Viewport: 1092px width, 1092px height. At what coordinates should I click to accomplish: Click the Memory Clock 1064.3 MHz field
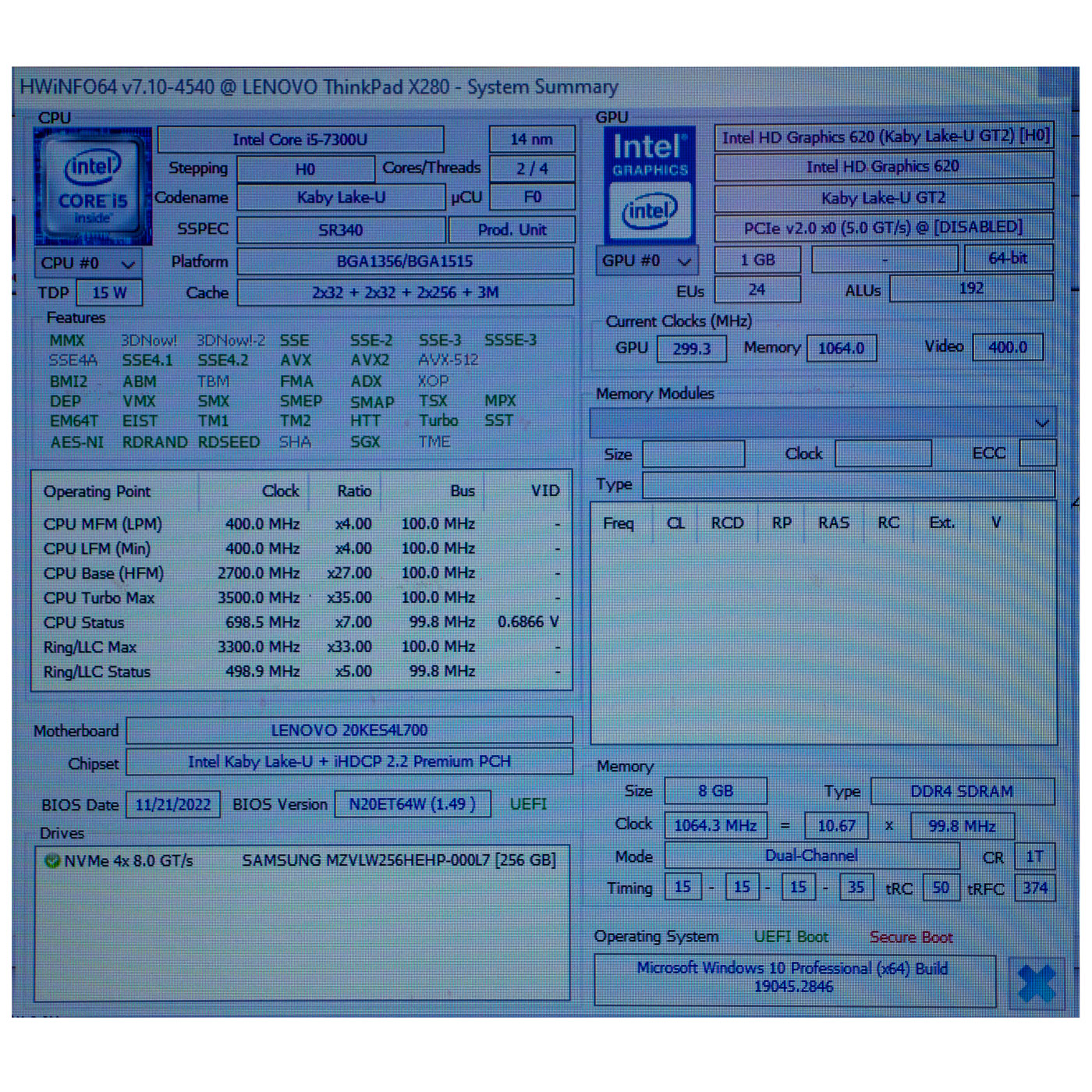[x=715, y=825]
